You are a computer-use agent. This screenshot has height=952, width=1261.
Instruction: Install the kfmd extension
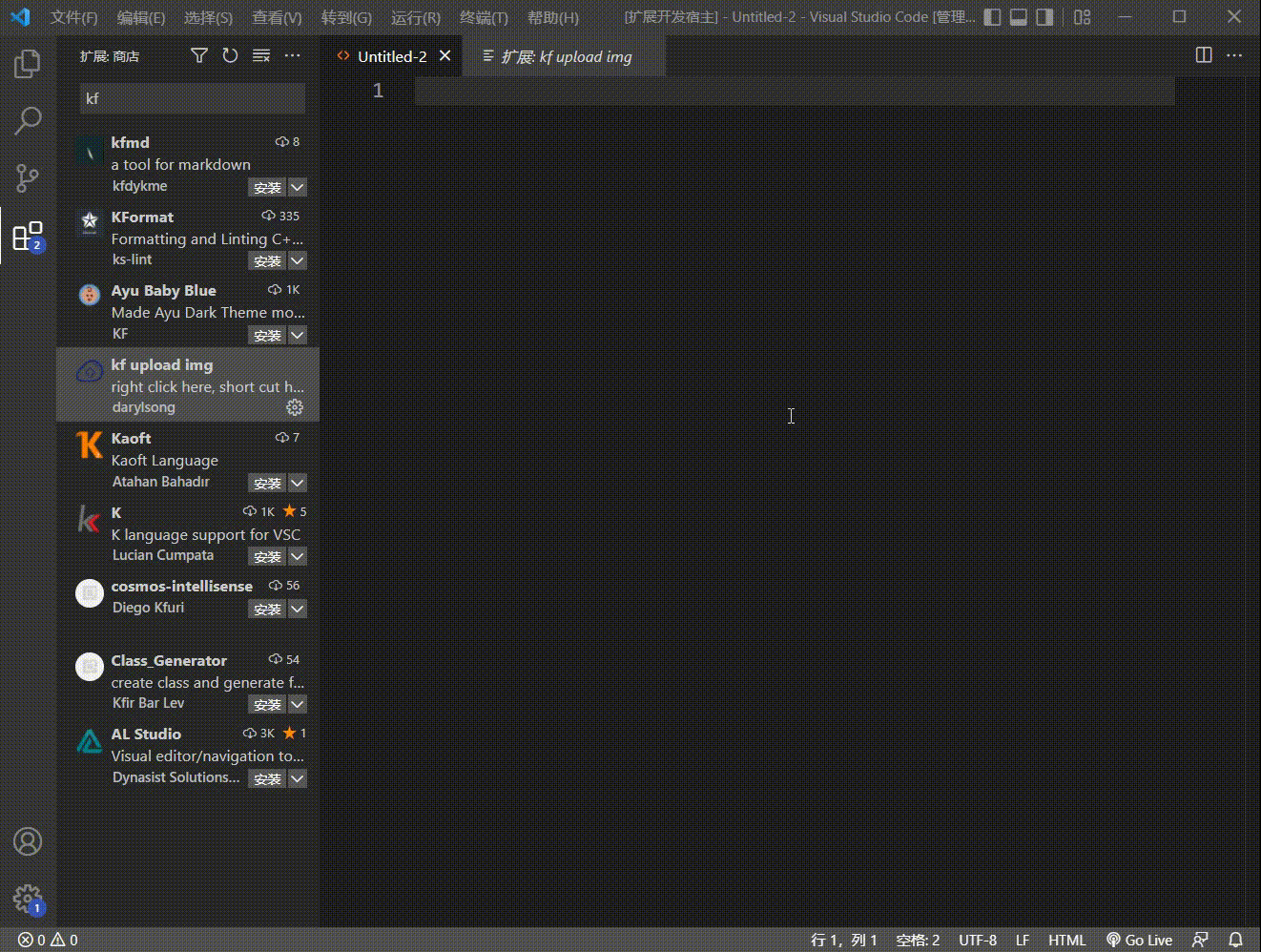click(267, 187)
